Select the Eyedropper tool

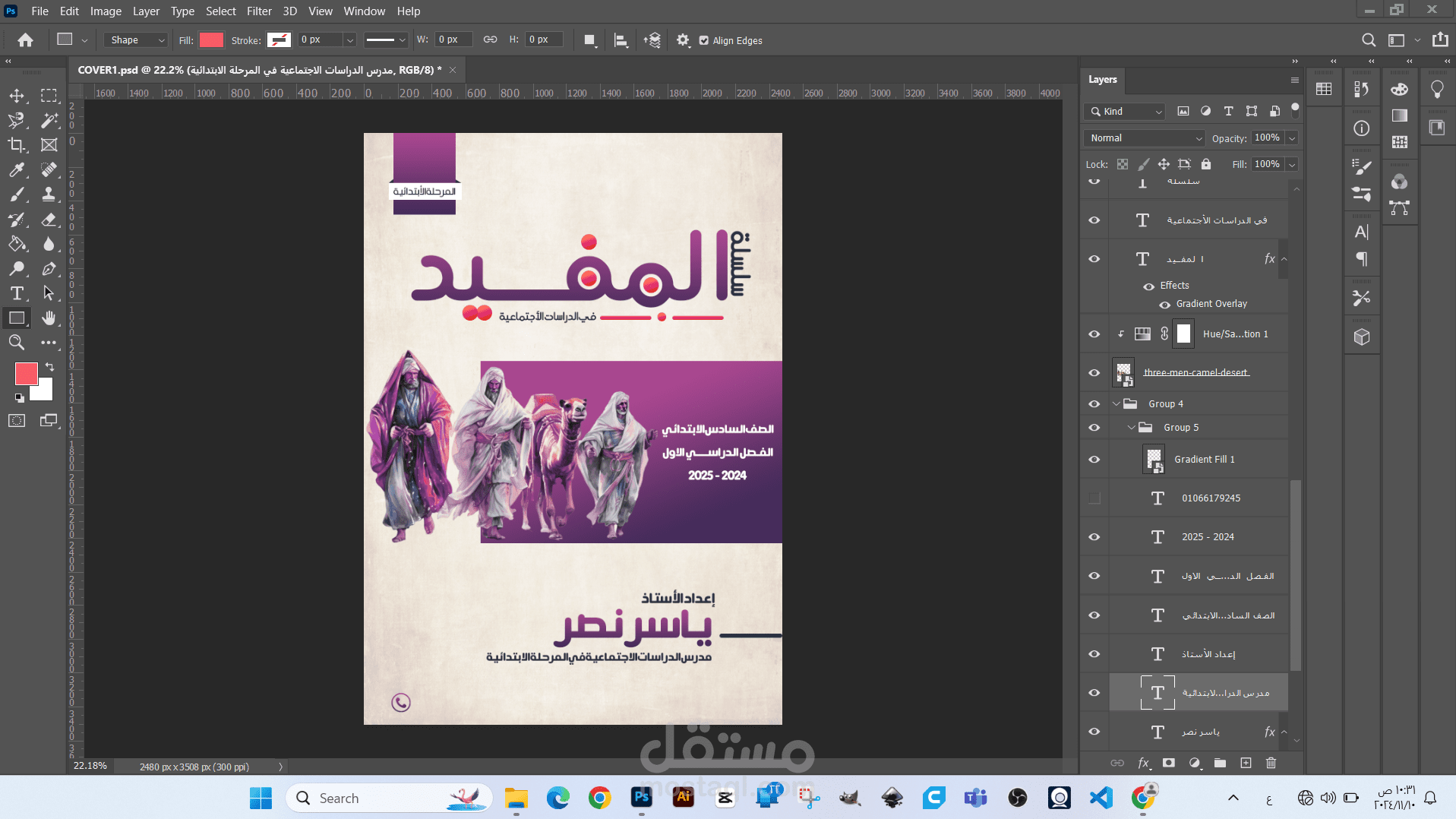(x=17, y=169)
